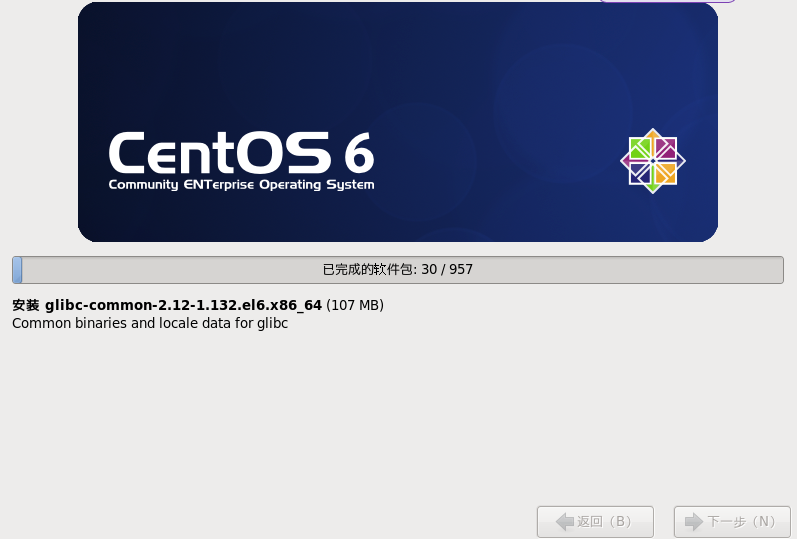
Task: Click the '已完成的软件包: 30 / 957' label
Action: pos(398,270)
